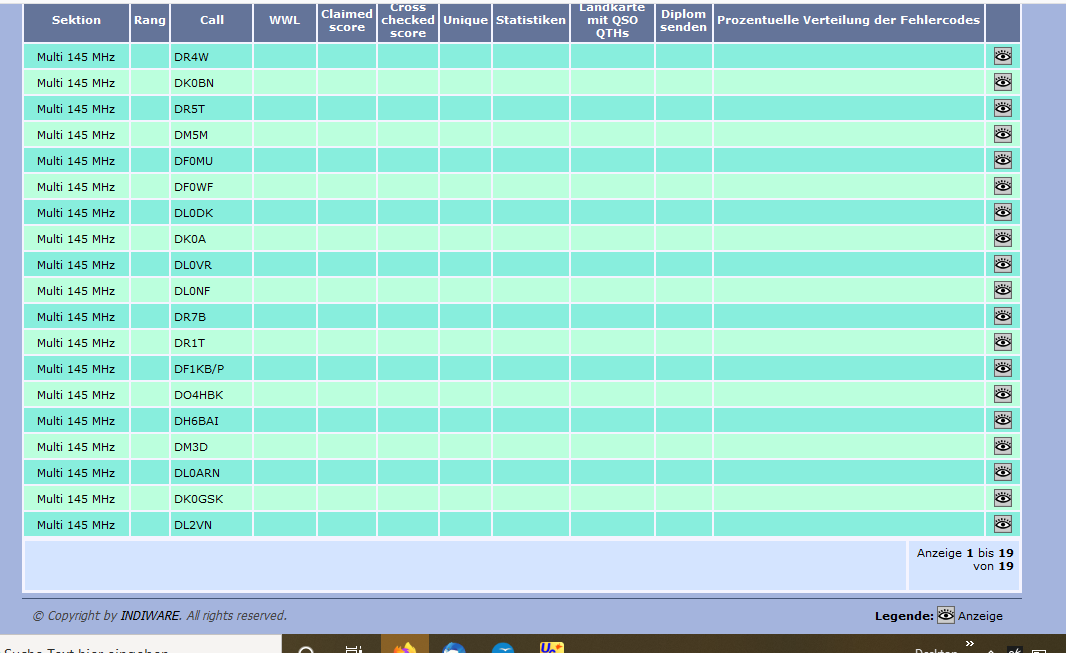Click the Unique column header
The image size is (1066, 653).
[466, 20]
